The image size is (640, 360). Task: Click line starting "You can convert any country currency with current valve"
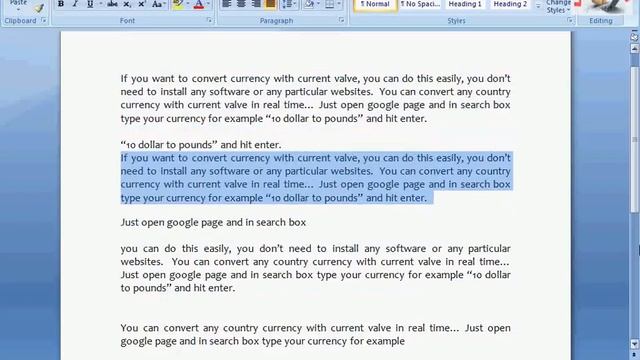click(x=316, y=328)
